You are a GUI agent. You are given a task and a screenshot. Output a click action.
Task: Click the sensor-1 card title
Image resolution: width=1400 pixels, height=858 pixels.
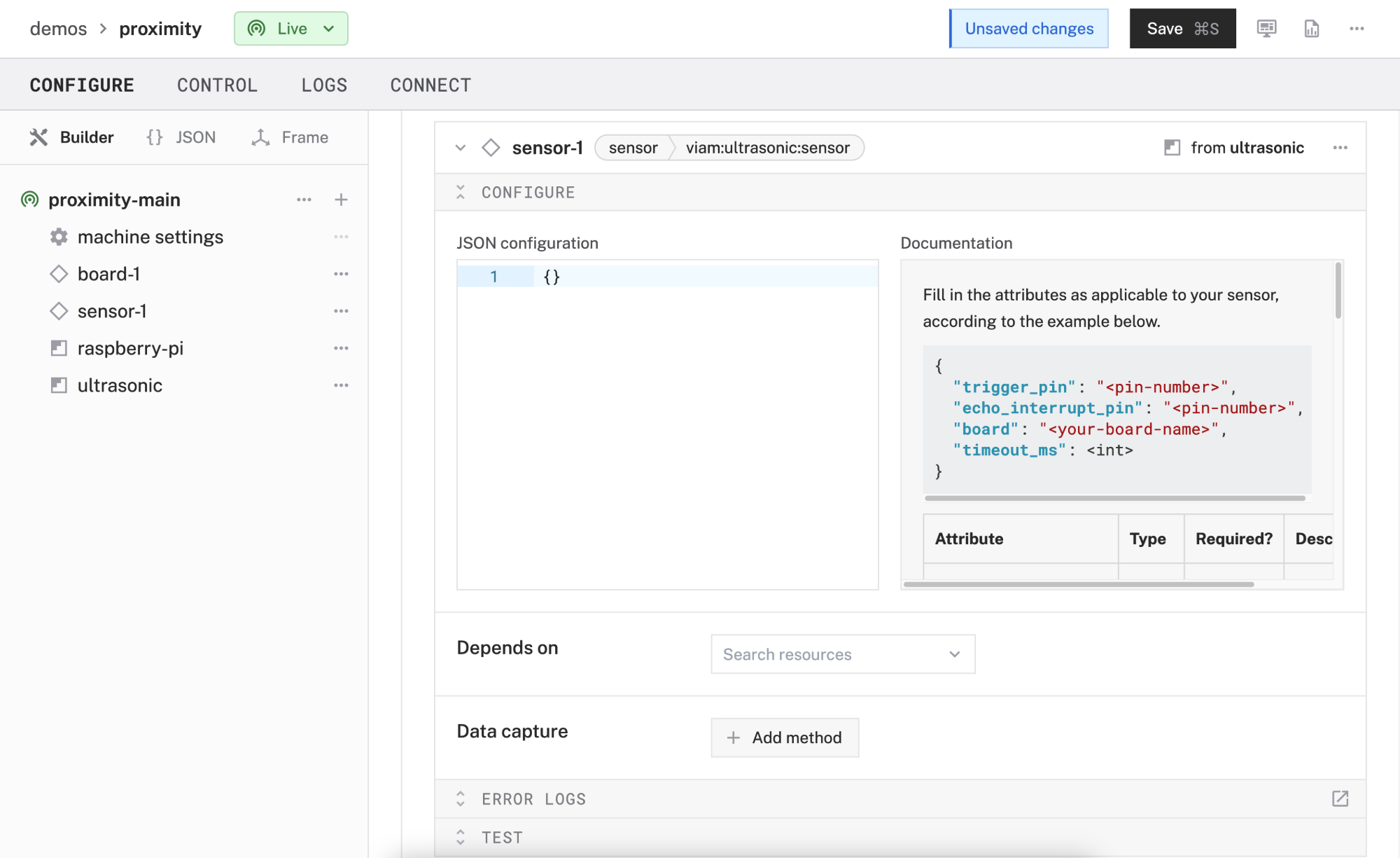point(547,148)
